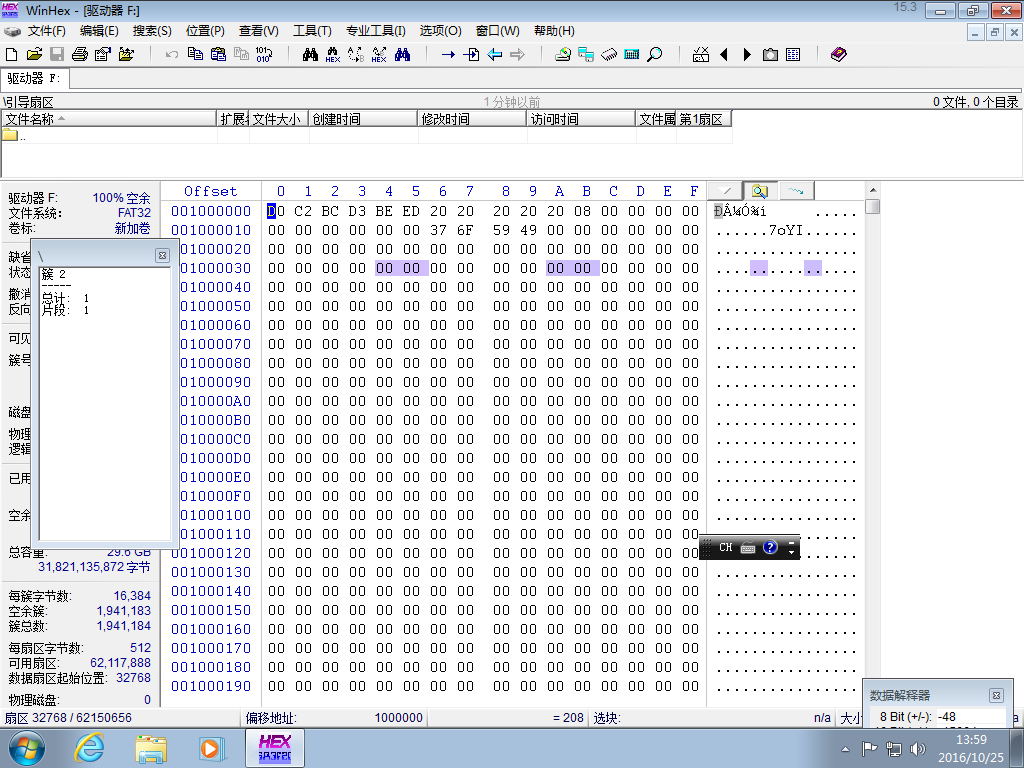
Task: Close the cluster 2 info popup panel
Action: click(x=163, y=255)
